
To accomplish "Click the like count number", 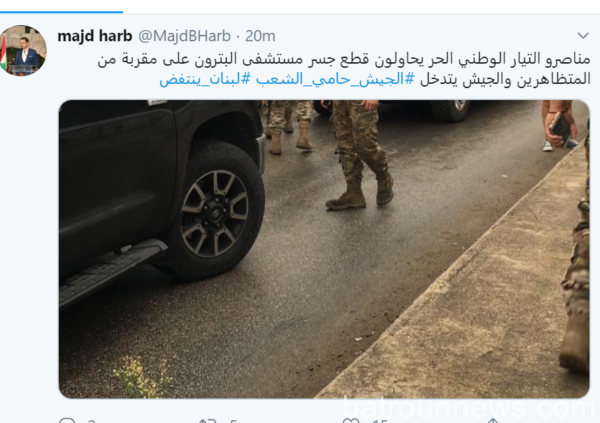I will pyautogui.click(x=380, y=421).
